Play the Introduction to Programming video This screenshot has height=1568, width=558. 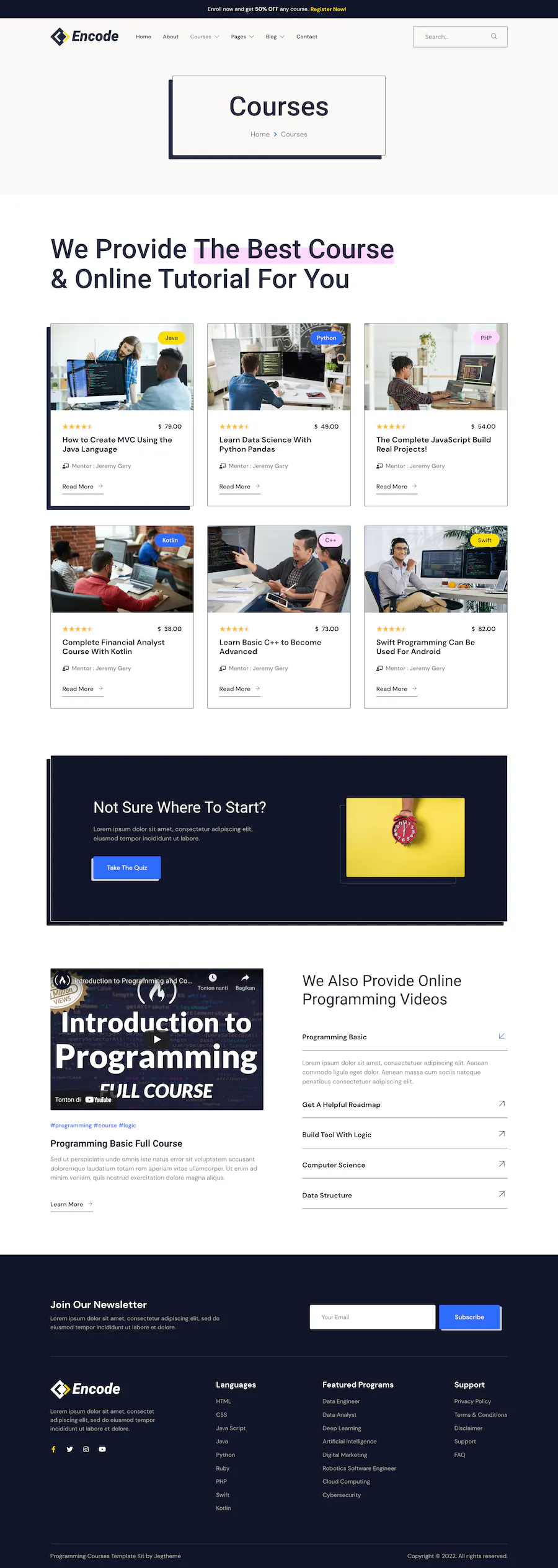(157, 1039)
